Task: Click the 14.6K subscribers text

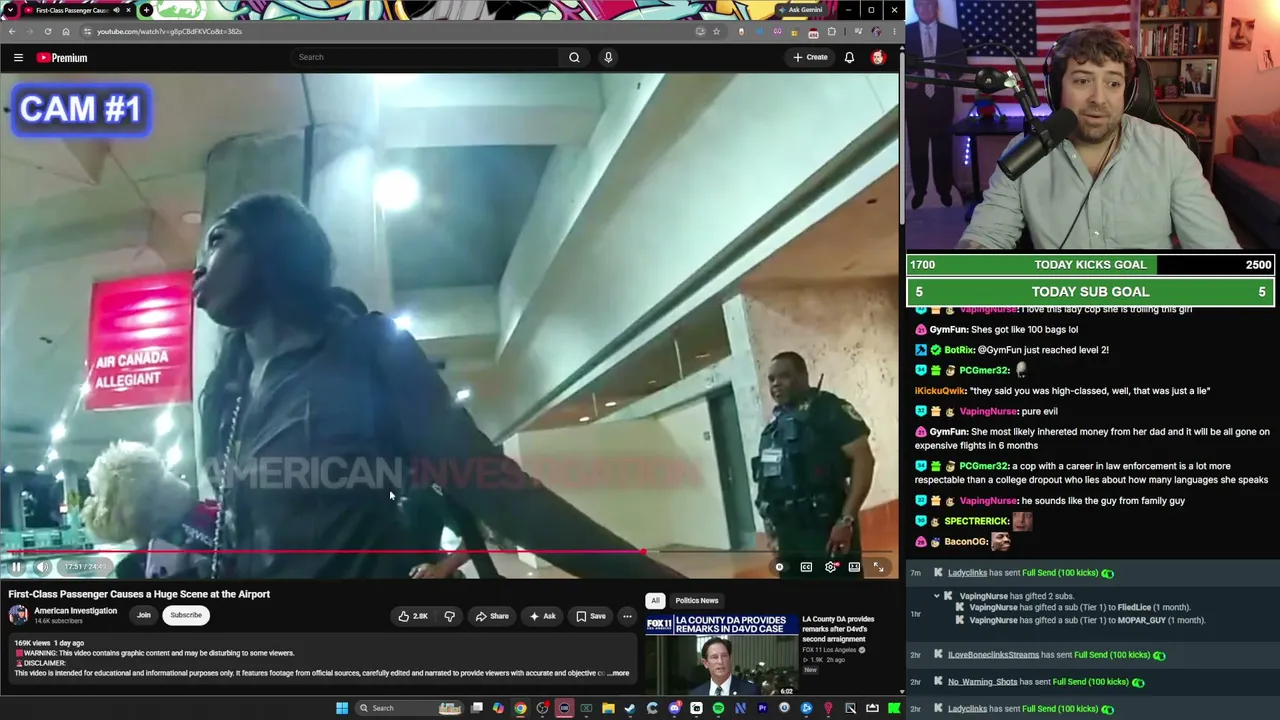Action: (58, 621)
